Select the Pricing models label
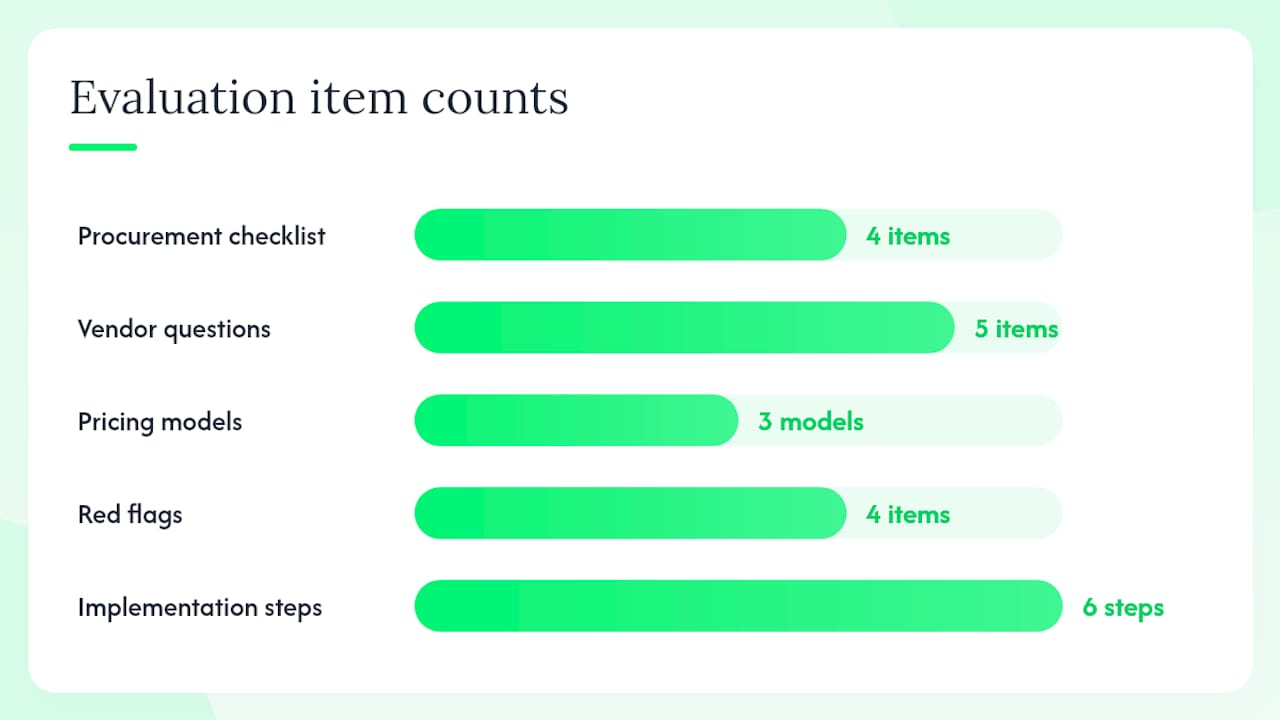Screen dimensions: 1280x720 (160, 421)
